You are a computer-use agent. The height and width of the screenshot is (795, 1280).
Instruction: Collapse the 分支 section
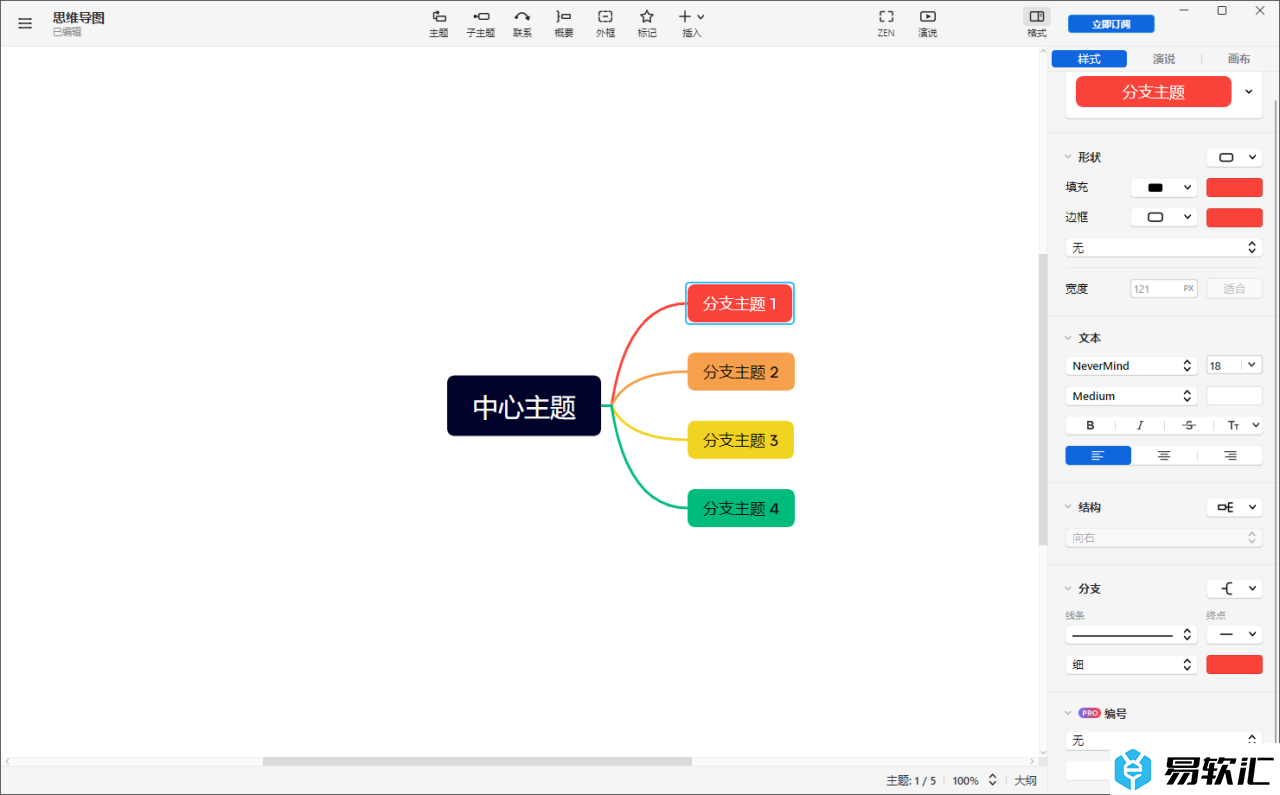pyautogui.click(x=1067, y=589)
